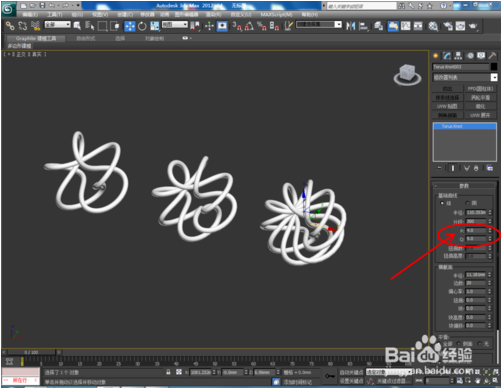Click the Unlink Selection tool
This screenshot has height=389, width=503.
click(23, 26)
